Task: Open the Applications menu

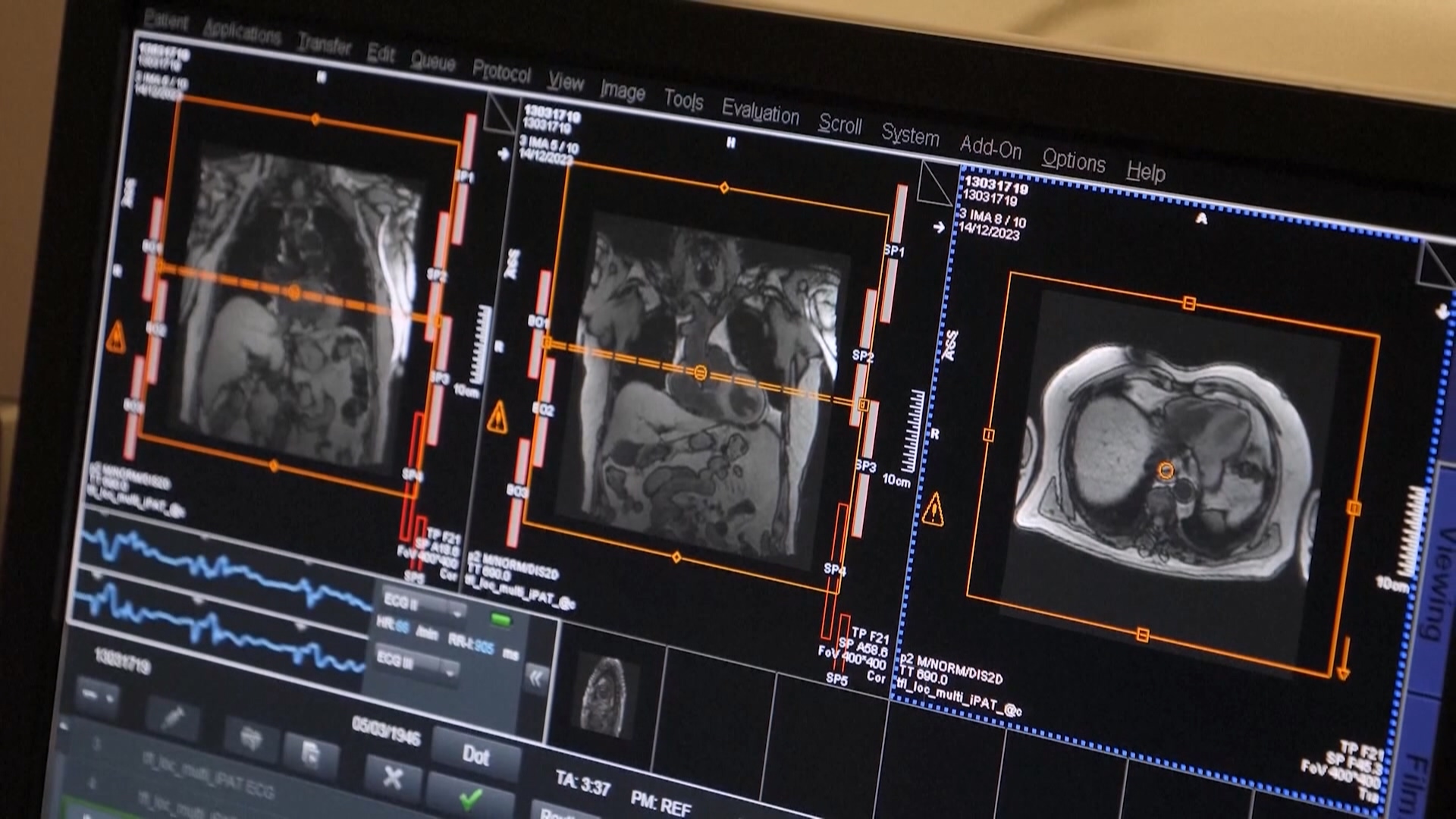Action: click(243, 33)
